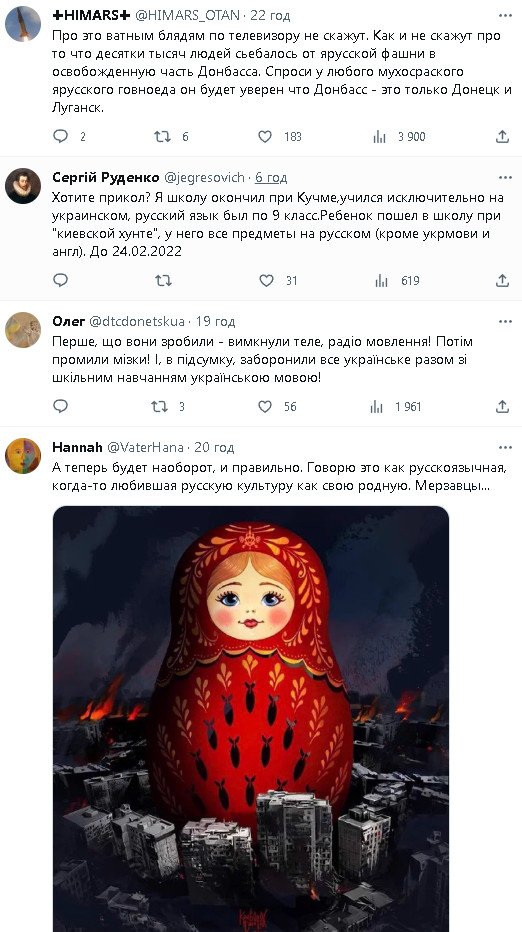Open Hannah's profile avatar
Viewport: 522px width, 932px height.
23,456
